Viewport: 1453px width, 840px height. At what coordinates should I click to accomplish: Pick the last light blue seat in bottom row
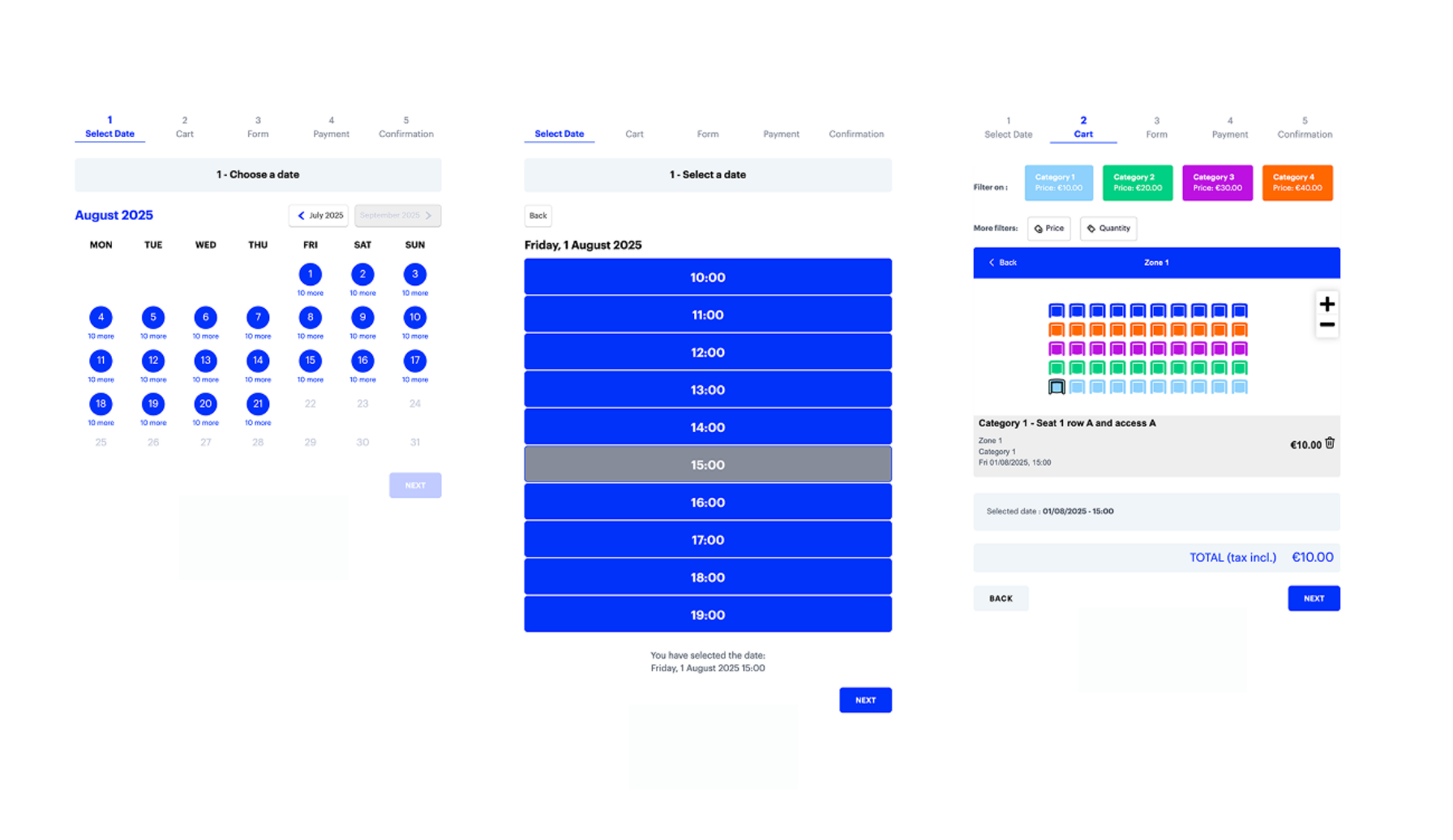click(x=1239, y=387)
